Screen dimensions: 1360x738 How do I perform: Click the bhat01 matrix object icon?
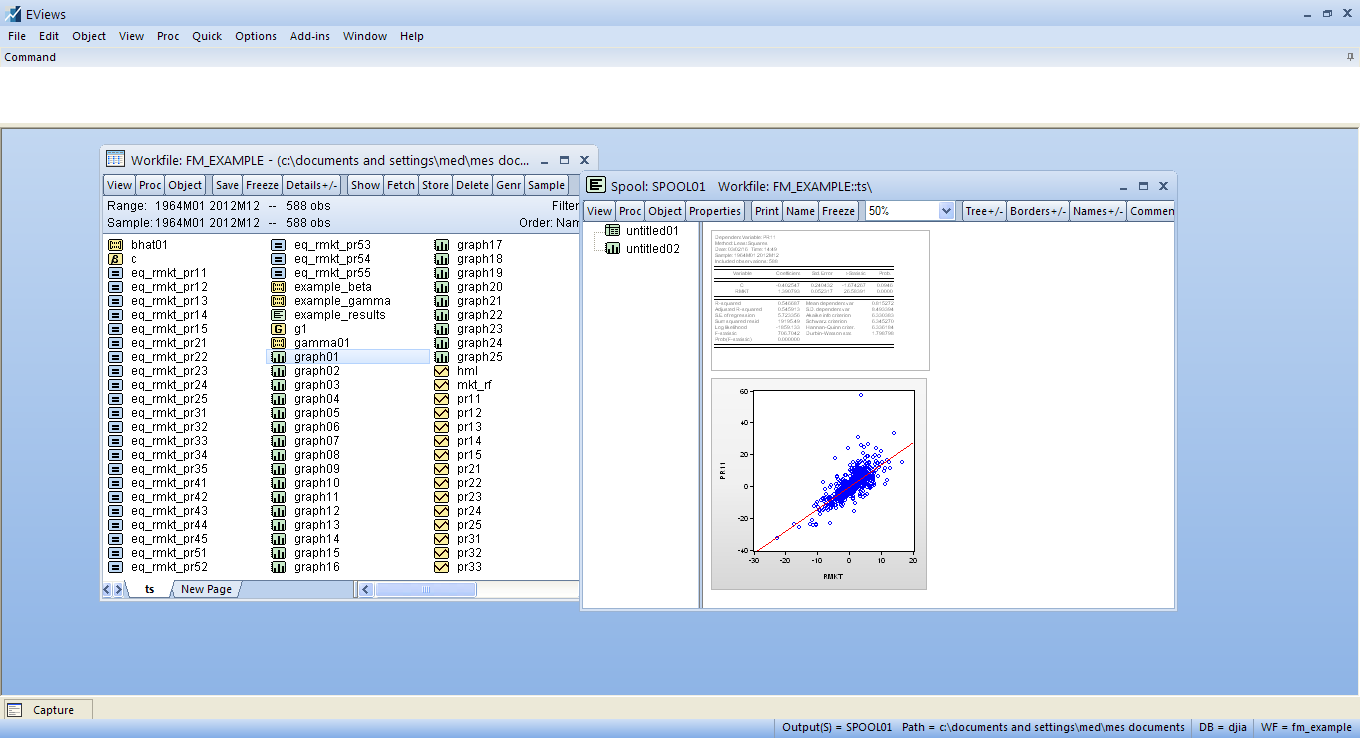pyautogui.click(x=115, y=245)
